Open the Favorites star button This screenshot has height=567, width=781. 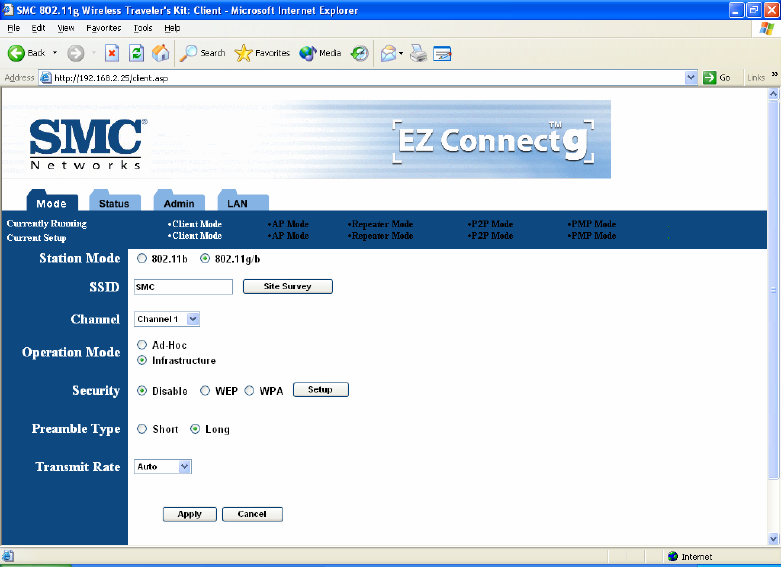(x=262, y=53)
